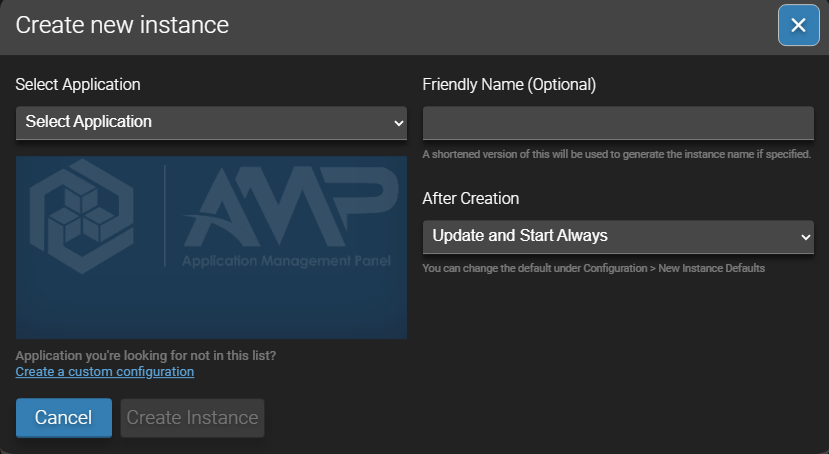The height and width of the screenshot is (454, 829).
Task: Click the Friendly Name input field
Action: (618, 123)
